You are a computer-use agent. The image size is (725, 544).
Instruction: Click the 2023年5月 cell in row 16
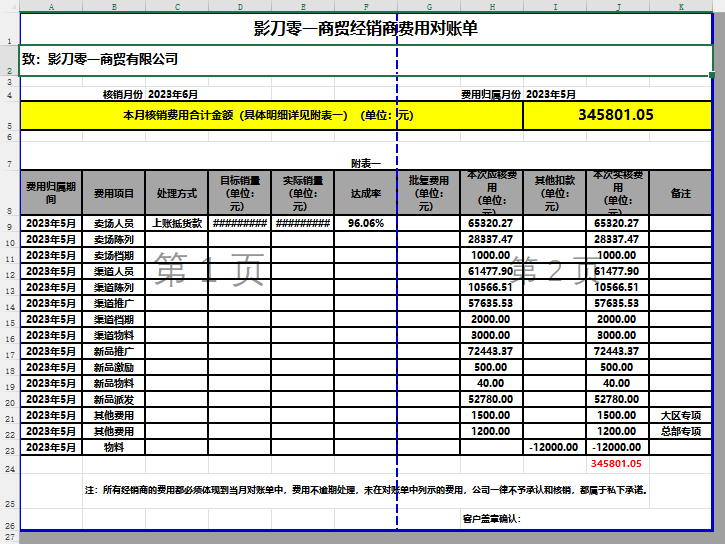pyautogui.click(x=51, y=336)
